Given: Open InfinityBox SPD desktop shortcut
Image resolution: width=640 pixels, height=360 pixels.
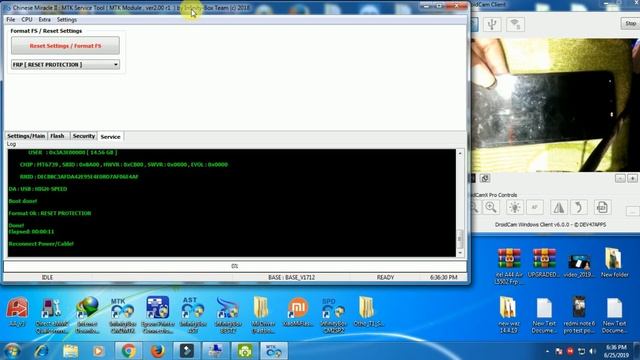Looking at the screenshot, I should point(333,316).
